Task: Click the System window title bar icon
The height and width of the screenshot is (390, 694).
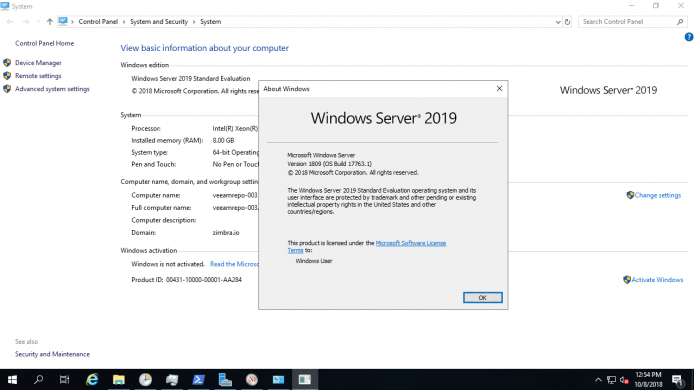Action: (5, 6)
